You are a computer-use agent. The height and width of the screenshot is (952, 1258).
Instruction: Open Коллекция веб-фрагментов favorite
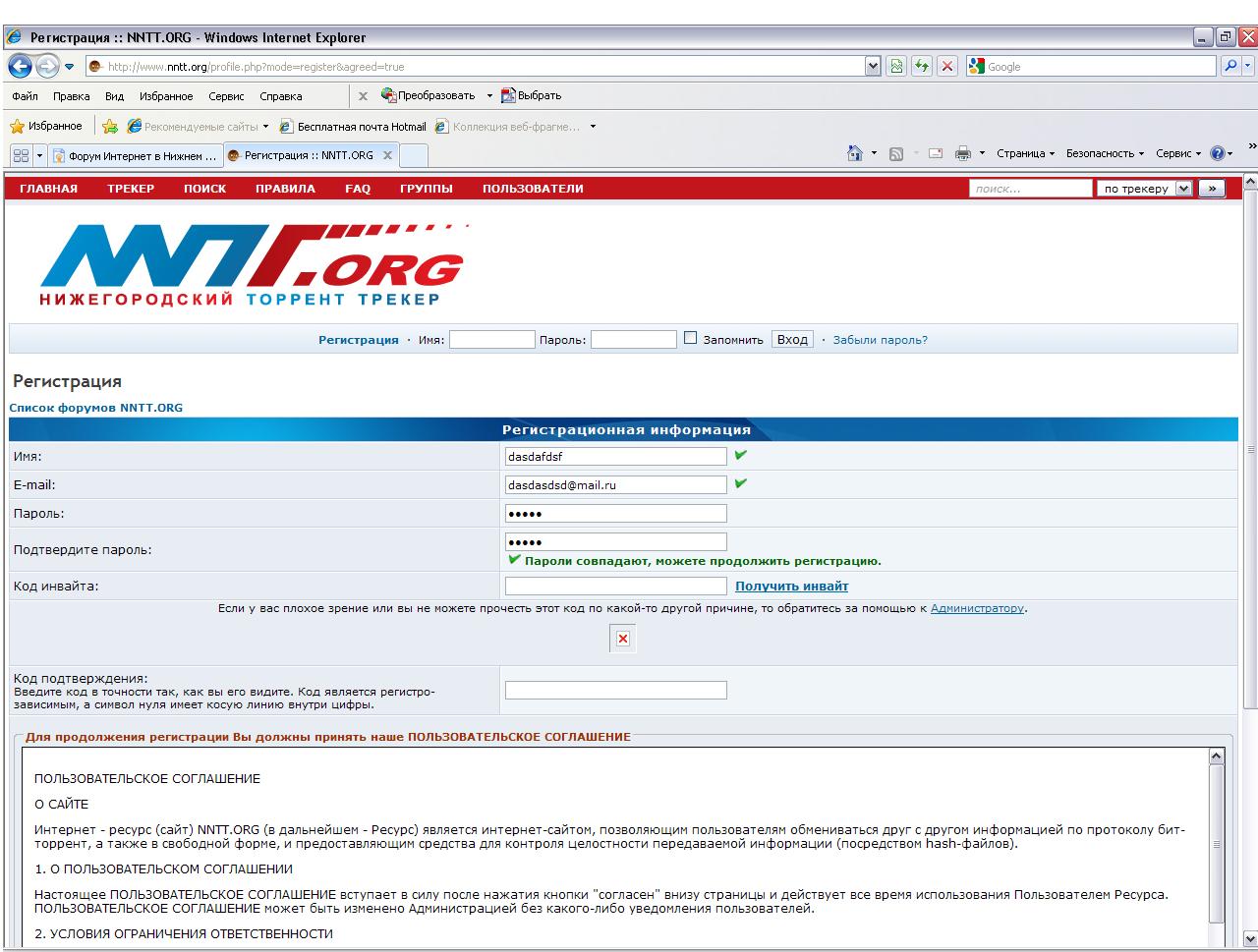(509, 126)
